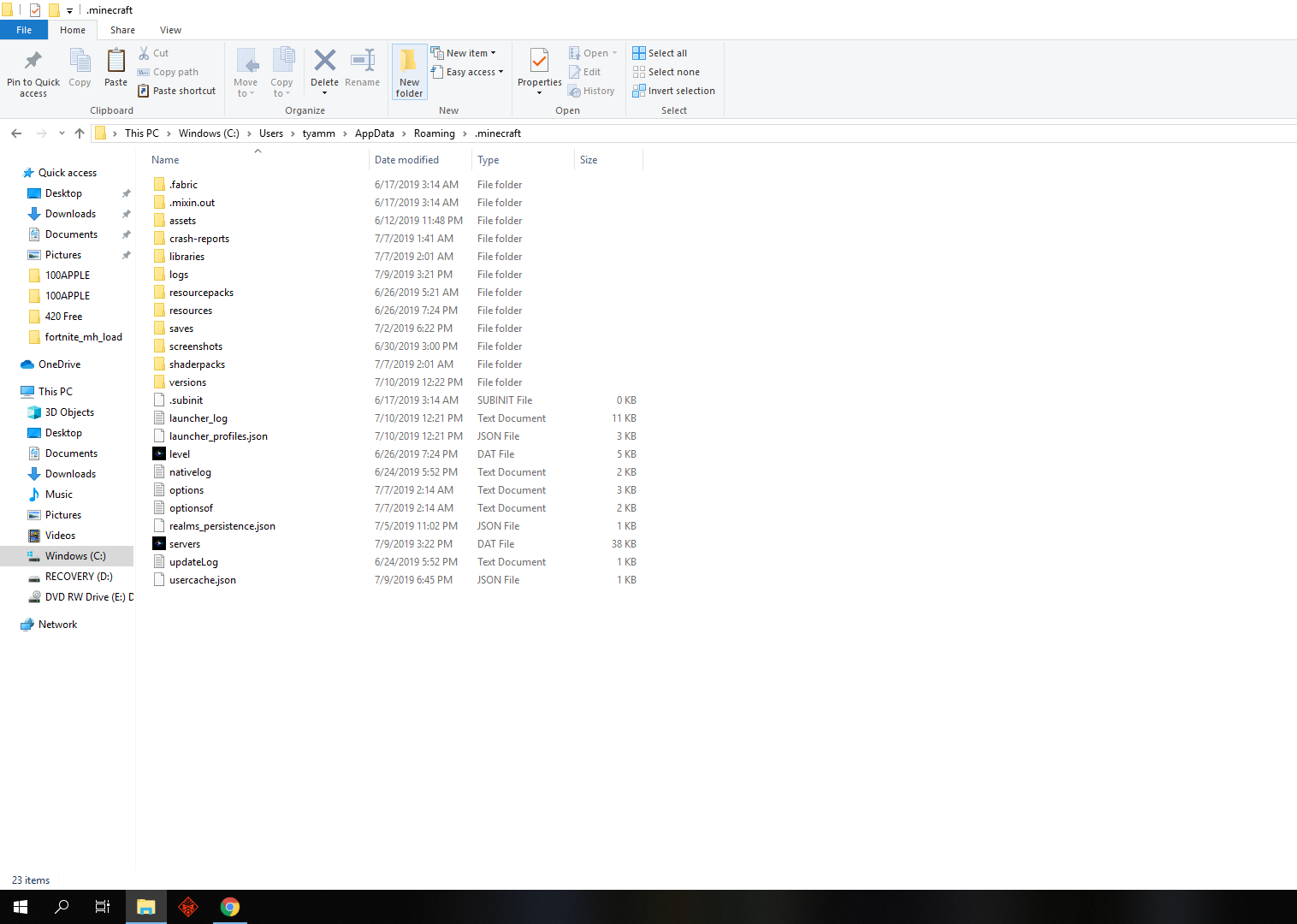Select the .fabric folder
Screen dimensions: 1297x924
(183, 185)
